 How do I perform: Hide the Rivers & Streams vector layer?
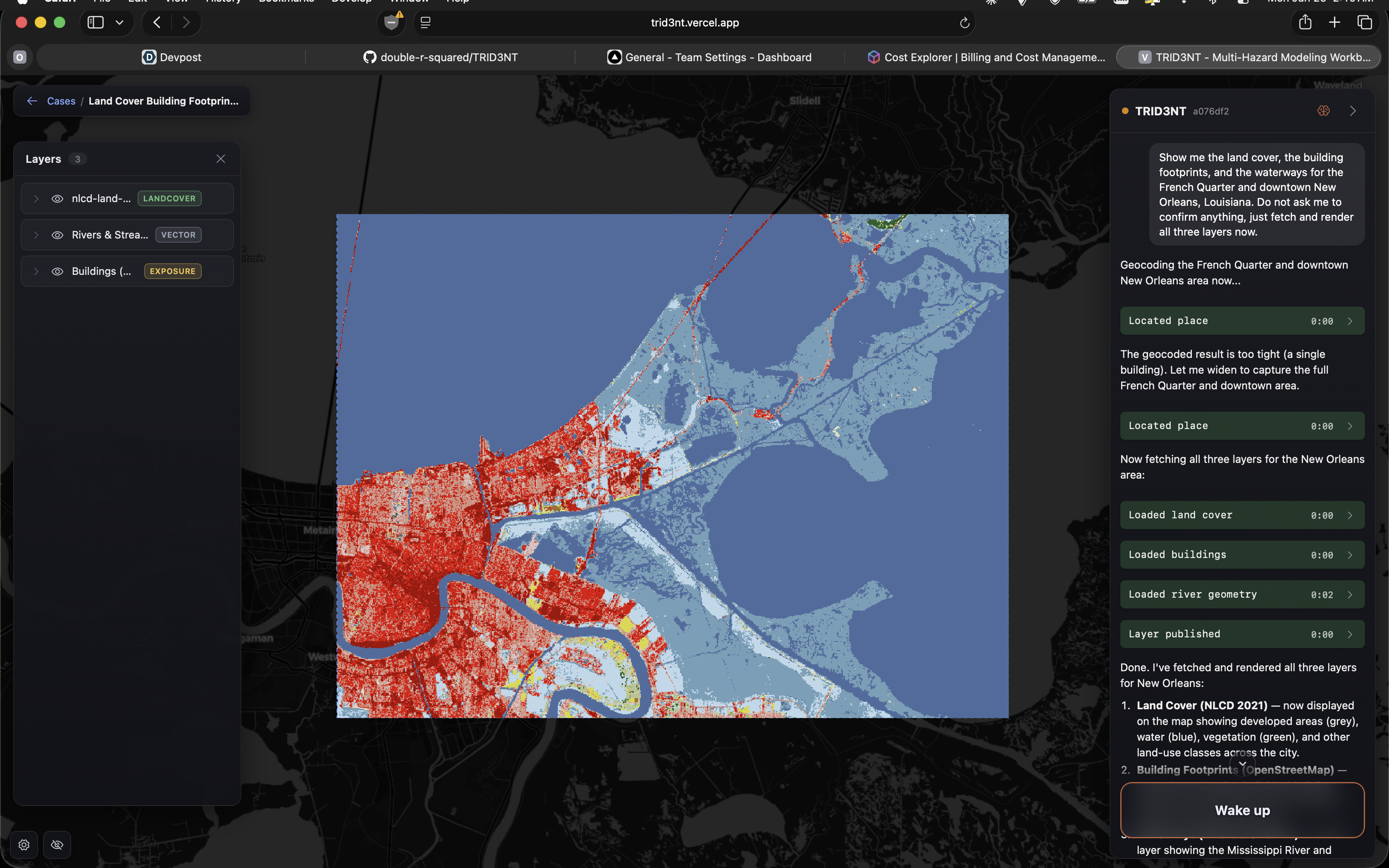[57, 235]
